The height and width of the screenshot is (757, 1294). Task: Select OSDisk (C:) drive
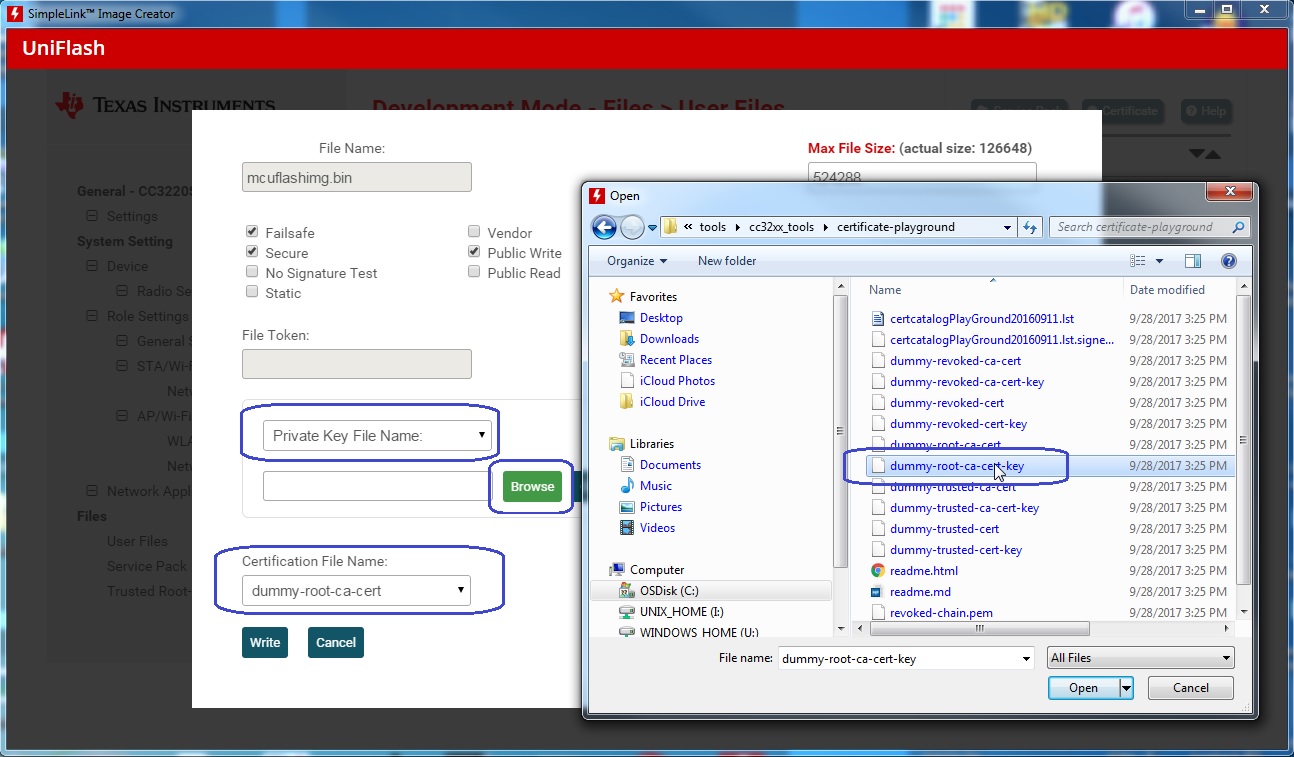669,591
